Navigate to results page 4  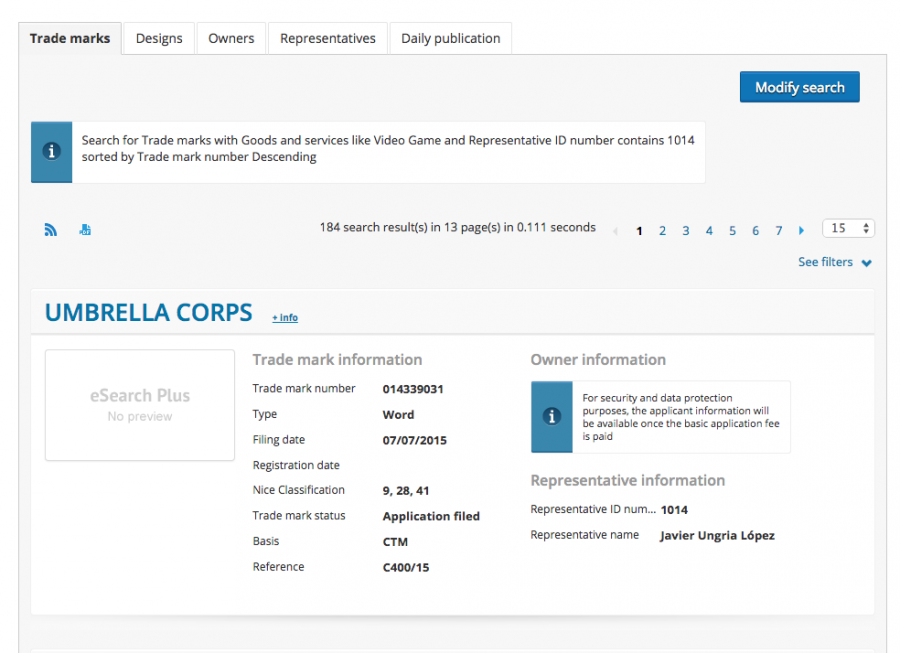pos(709,231)
